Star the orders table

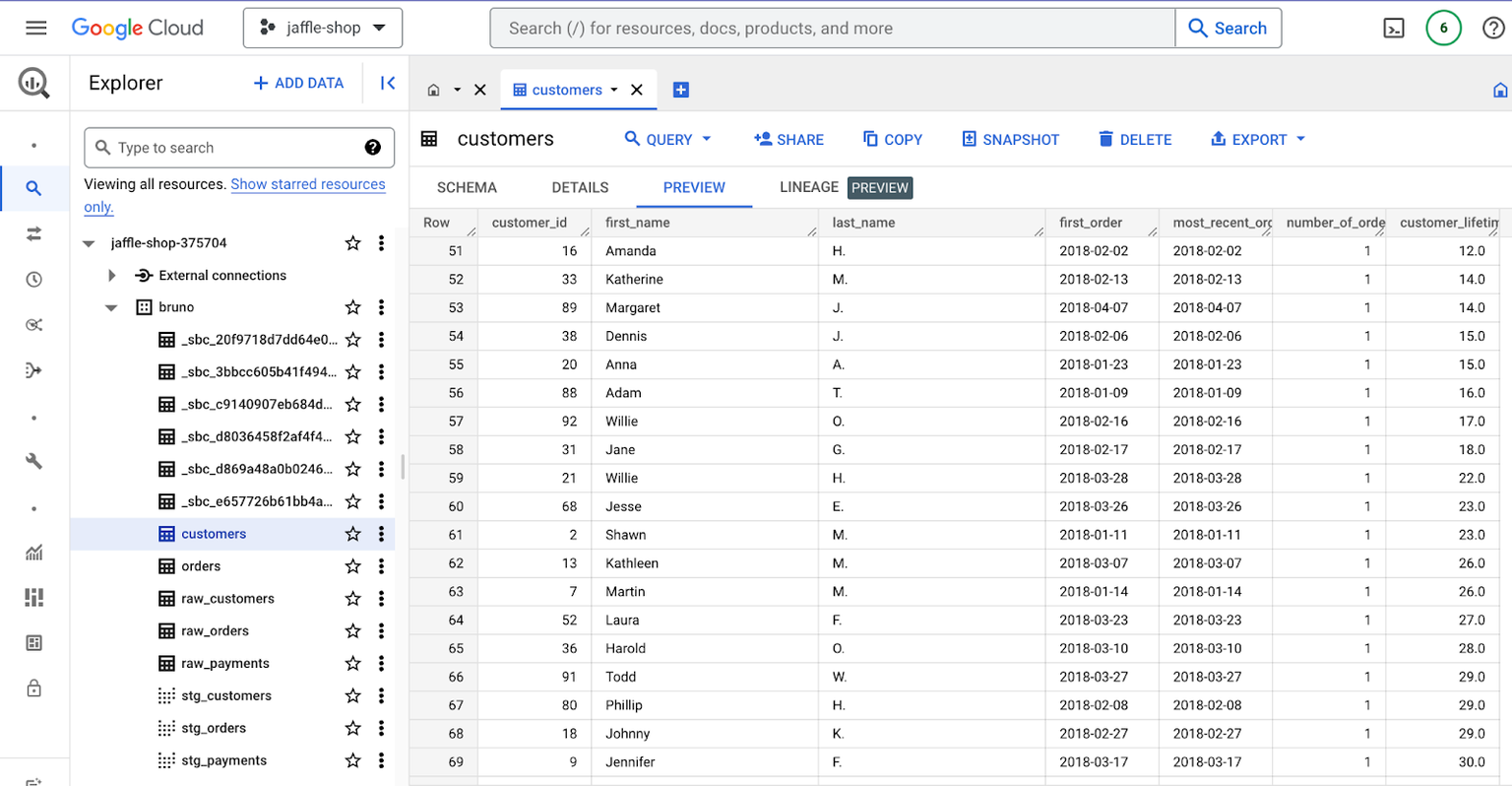click(352, 565)
